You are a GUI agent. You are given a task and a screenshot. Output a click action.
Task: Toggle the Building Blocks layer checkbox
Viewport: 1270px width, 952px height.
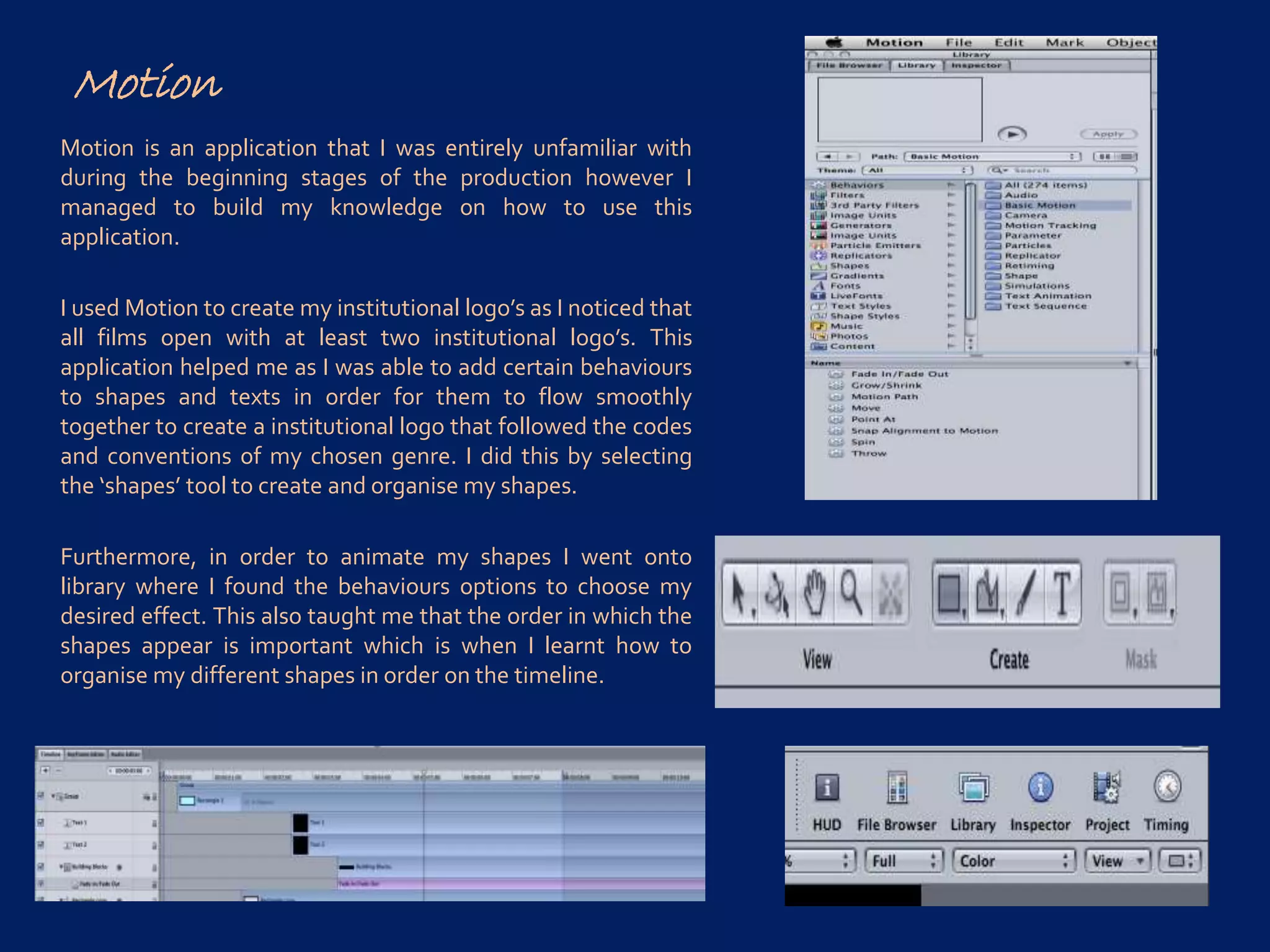point(41,866)
